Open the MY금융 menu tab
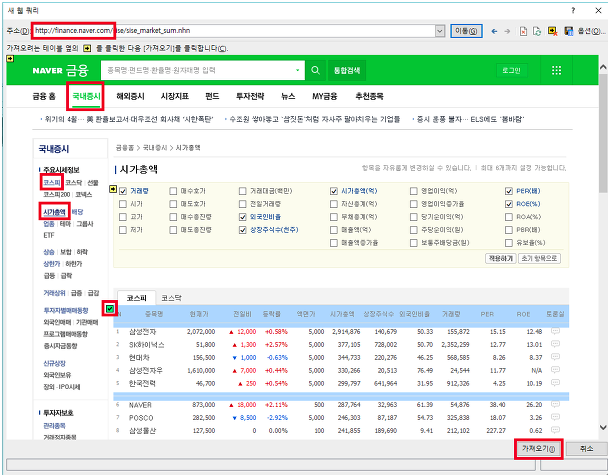This screenshot has height=476, width=610. point(324,96)
